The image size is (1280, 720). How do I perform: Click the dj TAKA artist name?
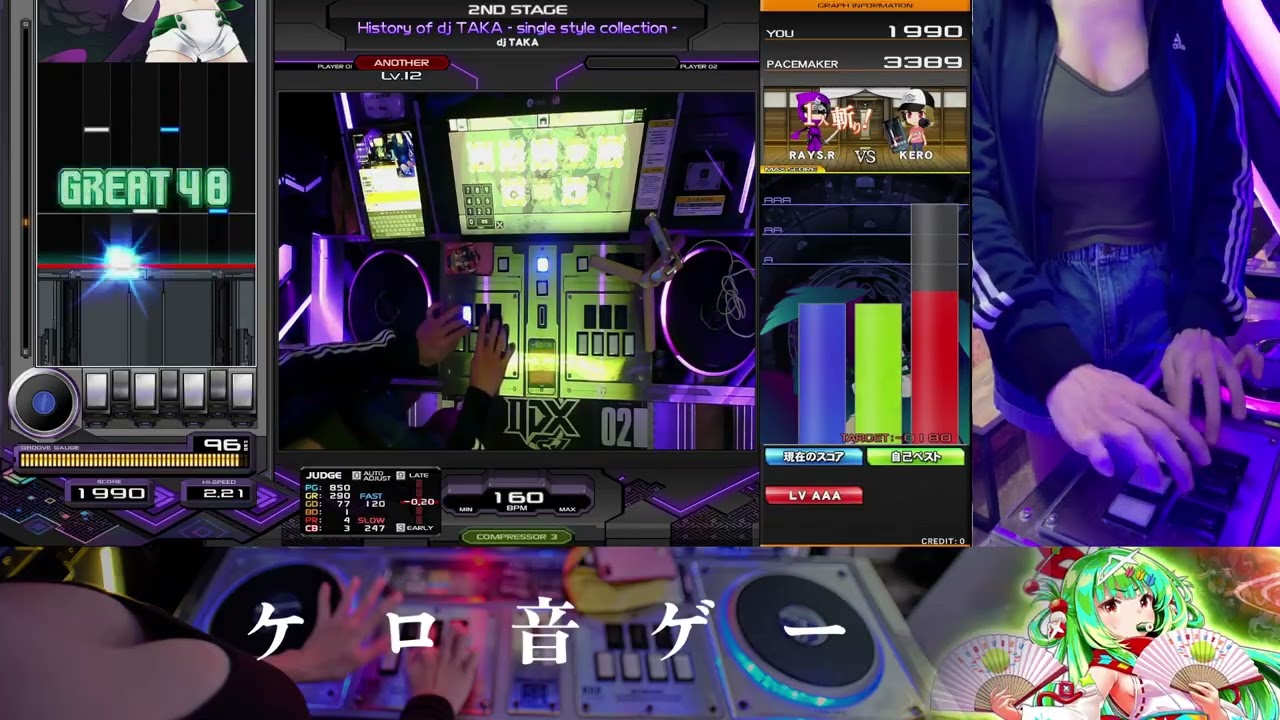click(x=517, y=42)
